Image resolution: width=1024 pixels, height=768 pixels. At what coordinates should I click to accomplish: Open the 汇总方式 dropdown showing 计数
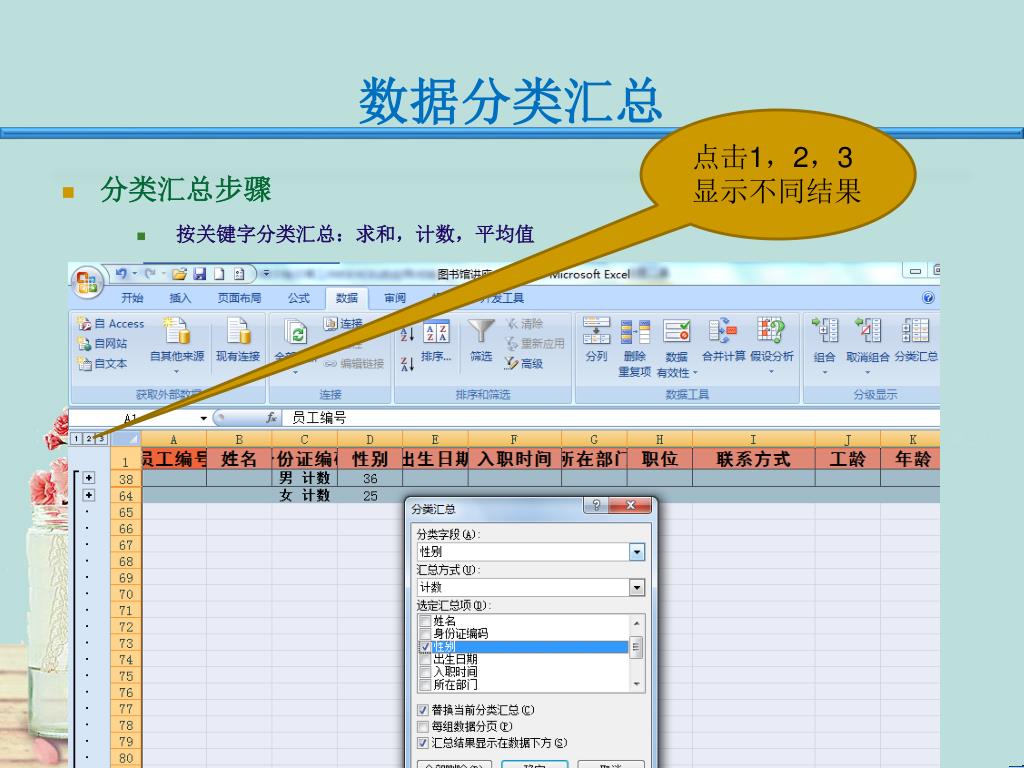pos(637,588)
